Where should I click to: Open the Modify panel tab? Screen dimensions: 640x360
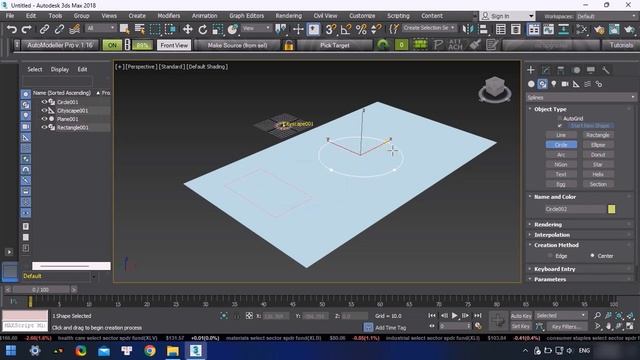(546, 70)
